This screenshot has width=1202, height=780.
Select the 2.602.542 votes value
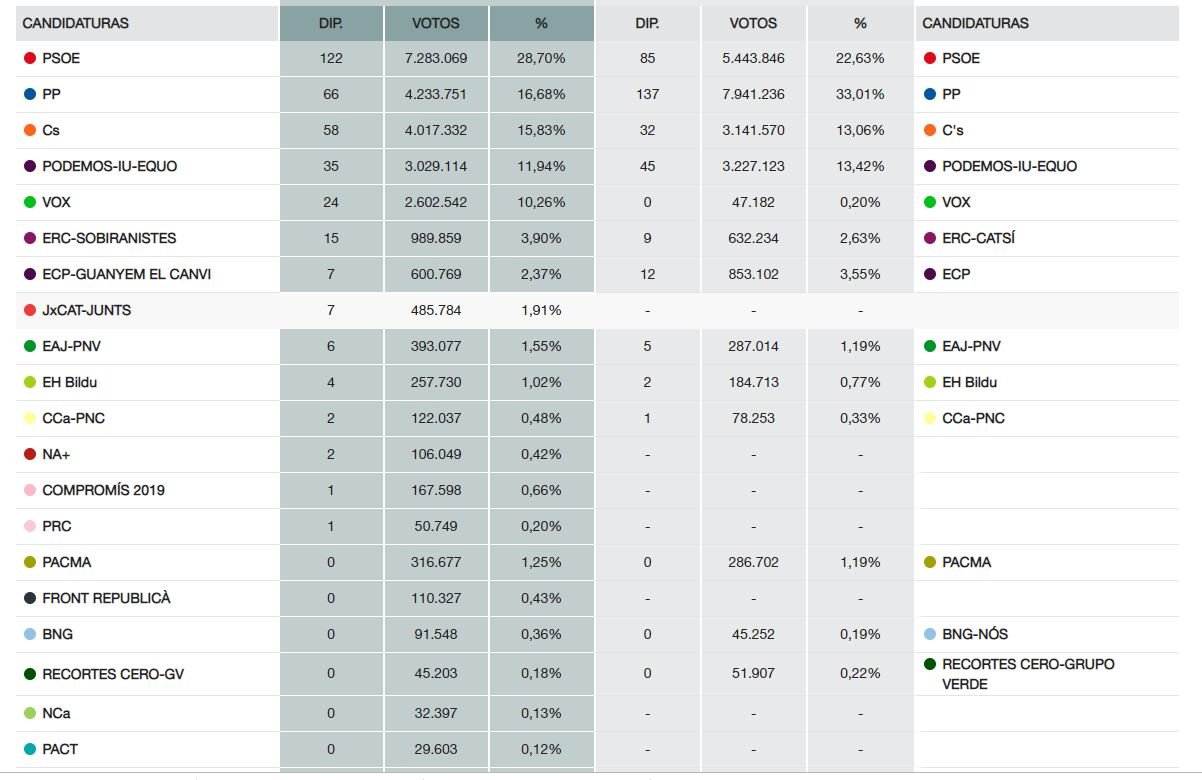pyautogui.click(x=436, y=202)
